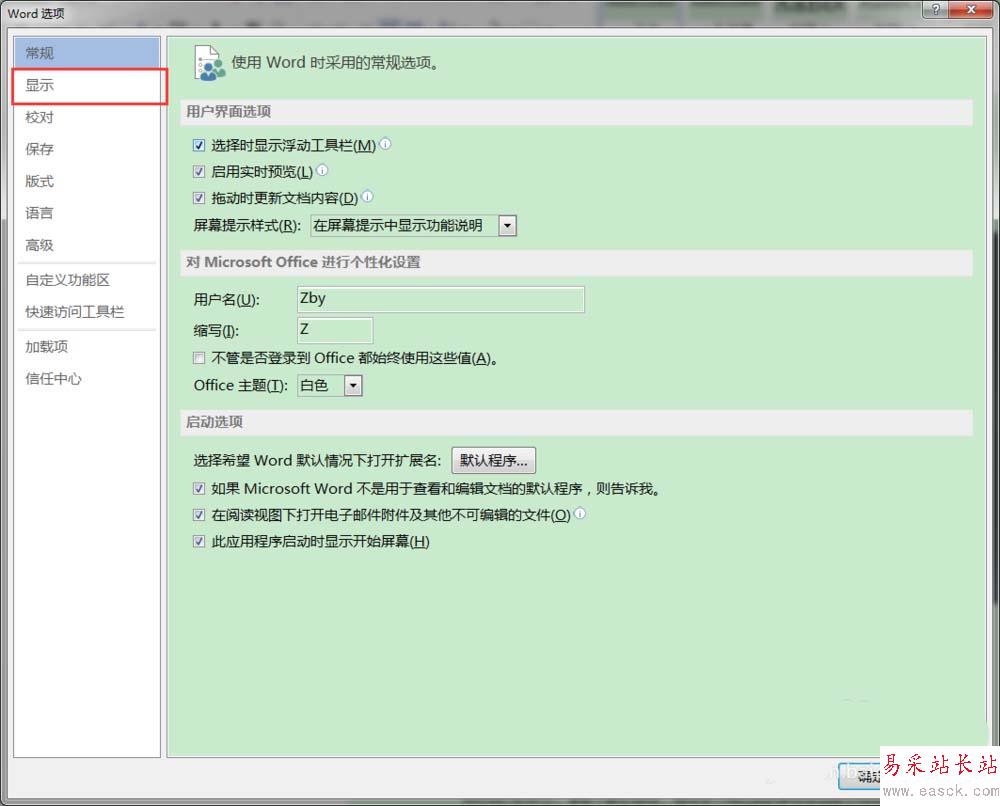
Task: Close the Word 选项 dialog
Action: [x=971, y=9]
